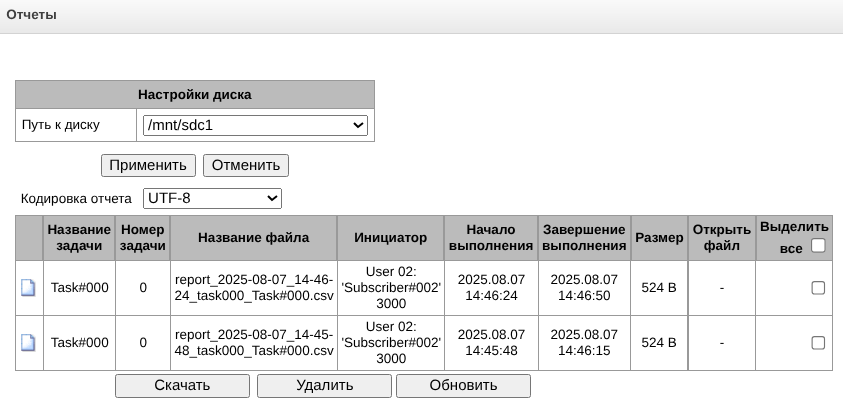843x405 pixels.
Task: Click the 'Удалить' button
Action: (324, 385)
